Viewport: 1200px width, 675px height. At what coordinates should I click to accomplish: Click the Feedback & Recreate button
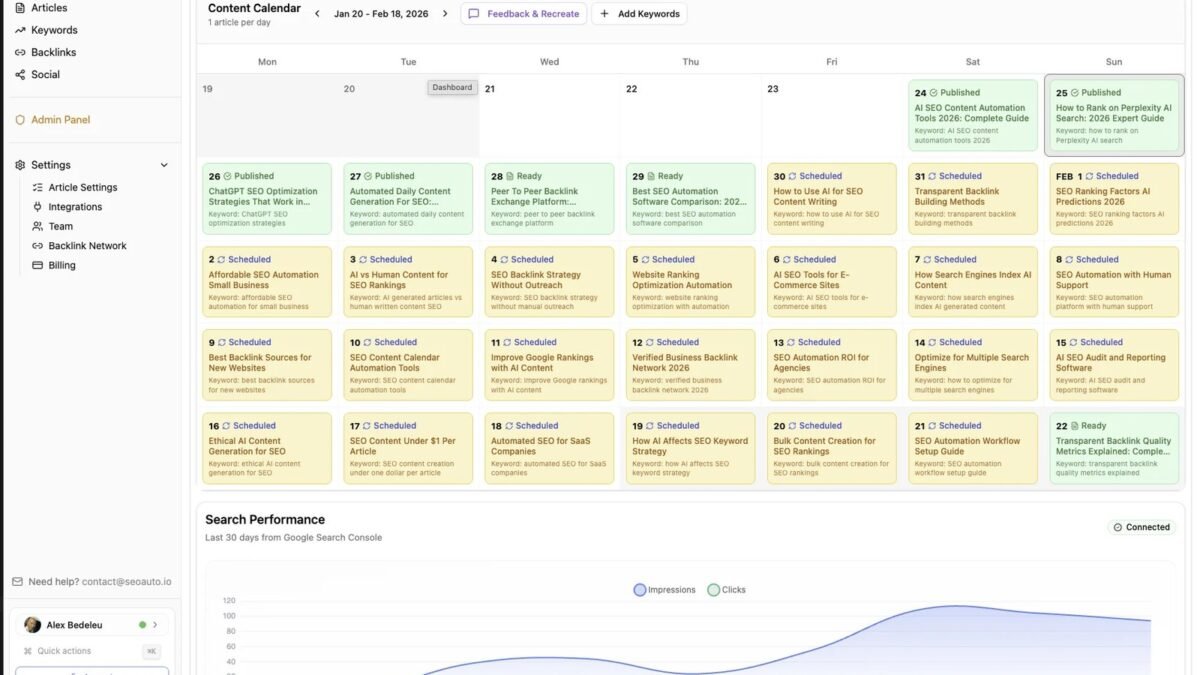523,14
